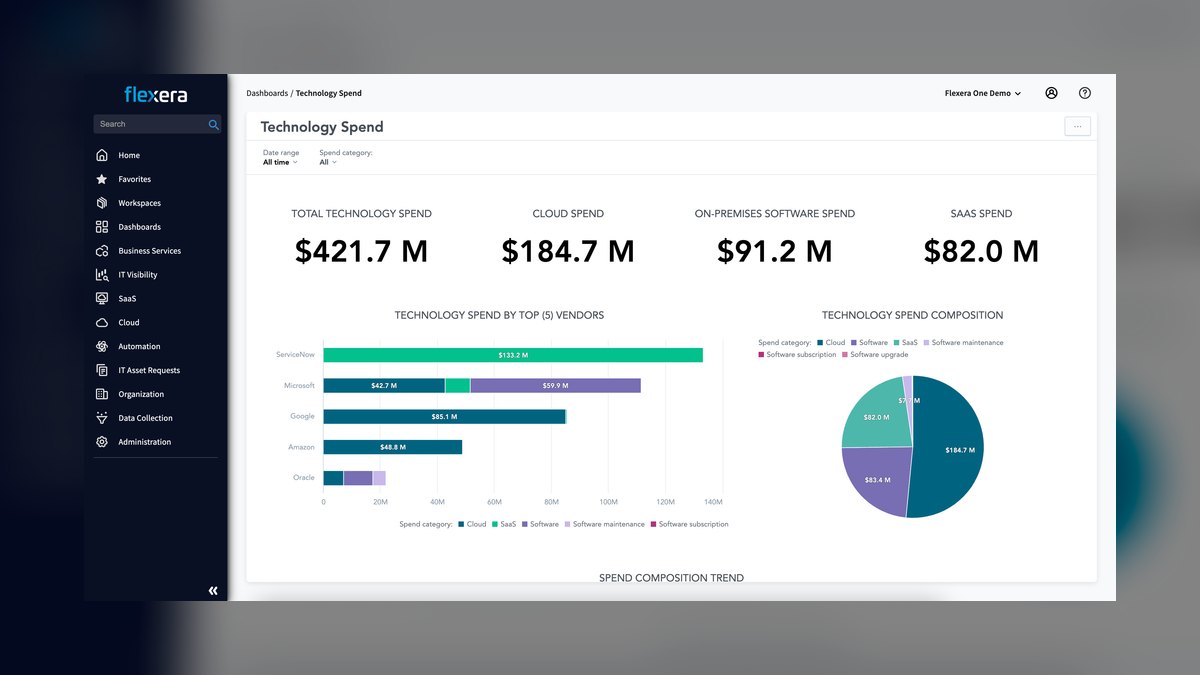This screenshot has width=1200, height=675.
Task: Open the help question mark icon
Action: point(1085,93)
